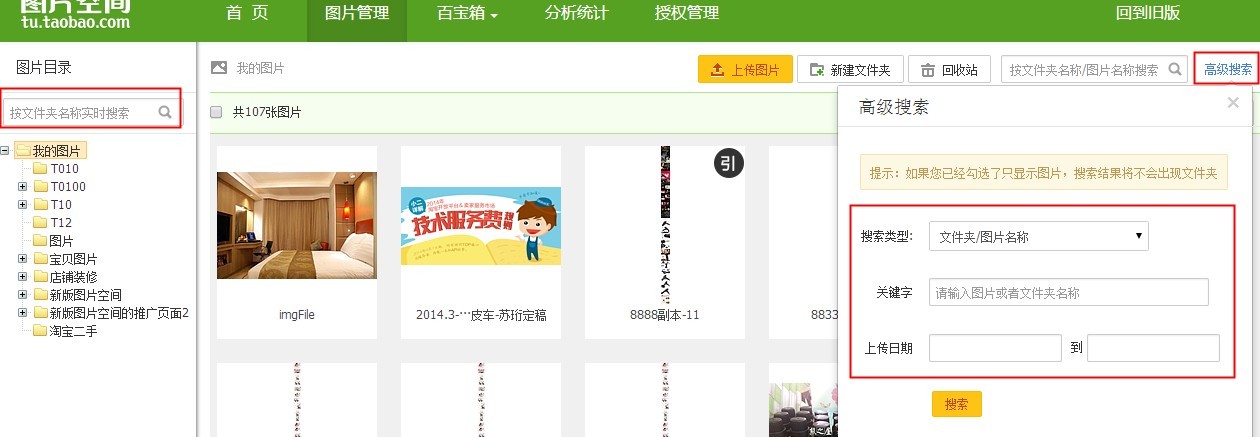Screen dimensions: 1260x437
Task: Open the imgFile hotel room thumbnail
Action: (297, 225)
